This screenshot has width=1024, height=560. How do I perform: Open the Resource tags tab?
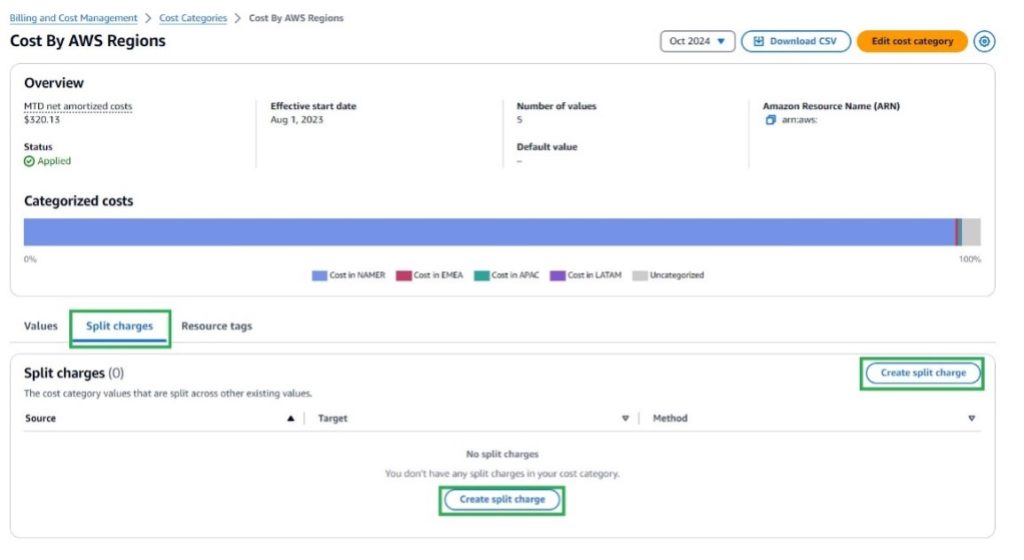coord(216,326)
